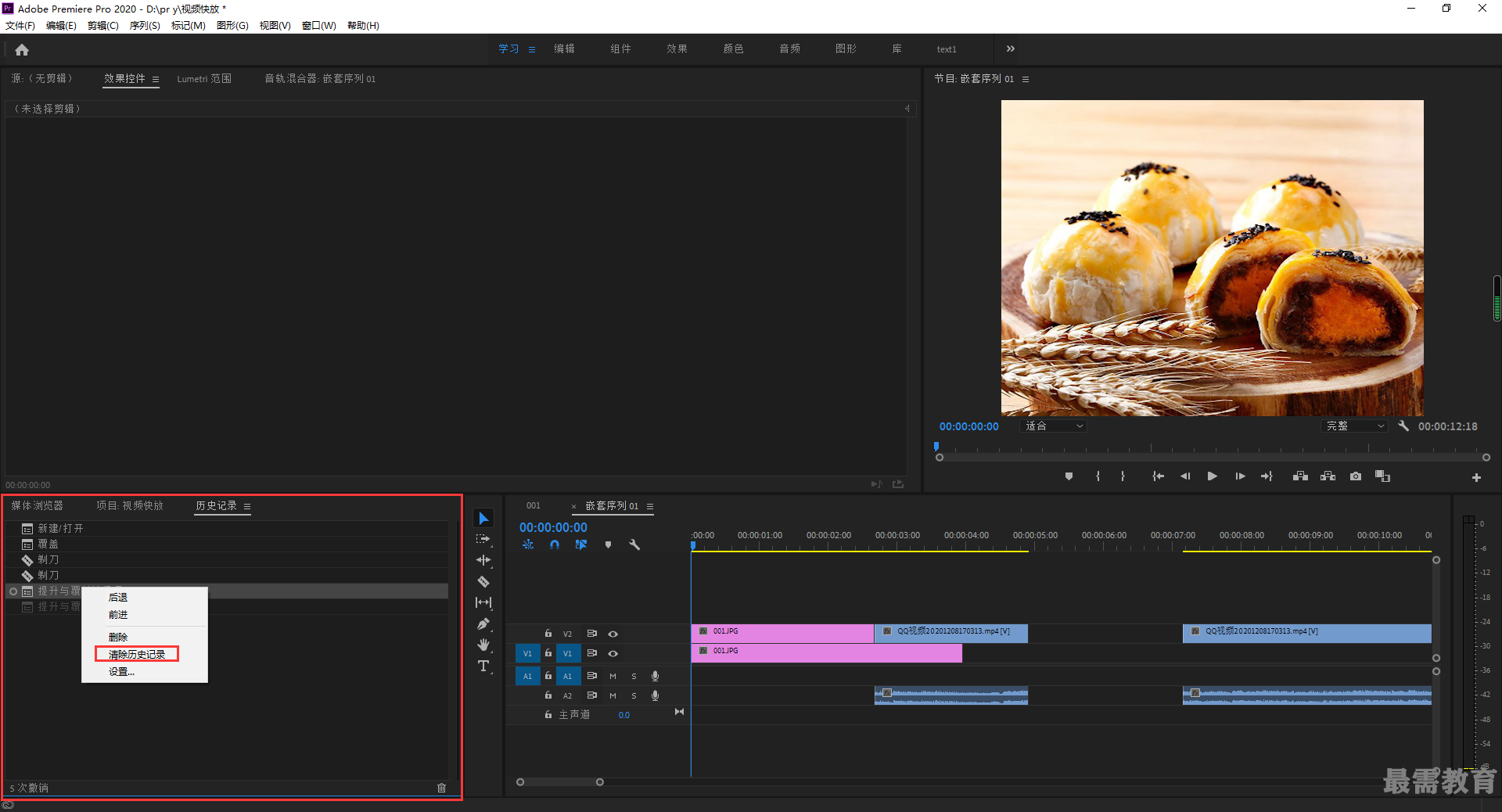Viewport: 1502px width, 812px height.
Task: Select the Ripple Edit tool
Action: (x=483, y=560)
